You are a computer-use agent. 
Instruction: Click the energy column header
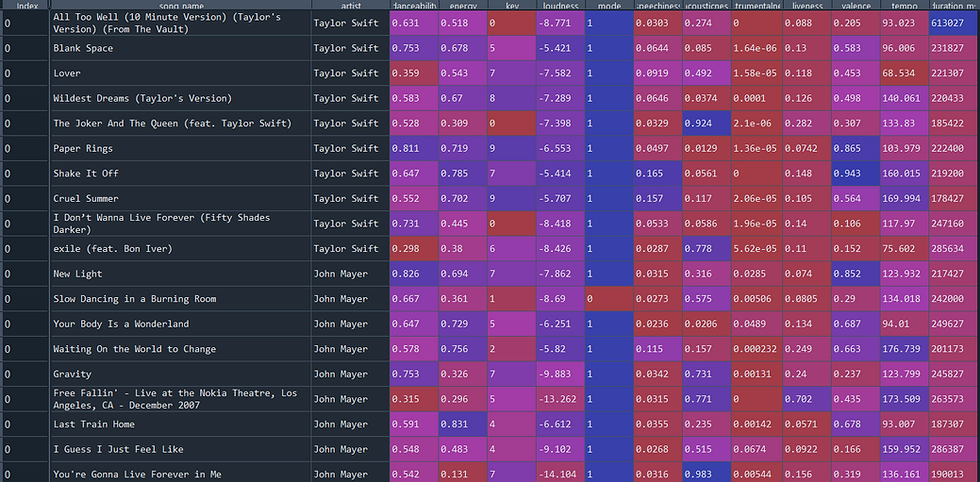coord(461,6)
